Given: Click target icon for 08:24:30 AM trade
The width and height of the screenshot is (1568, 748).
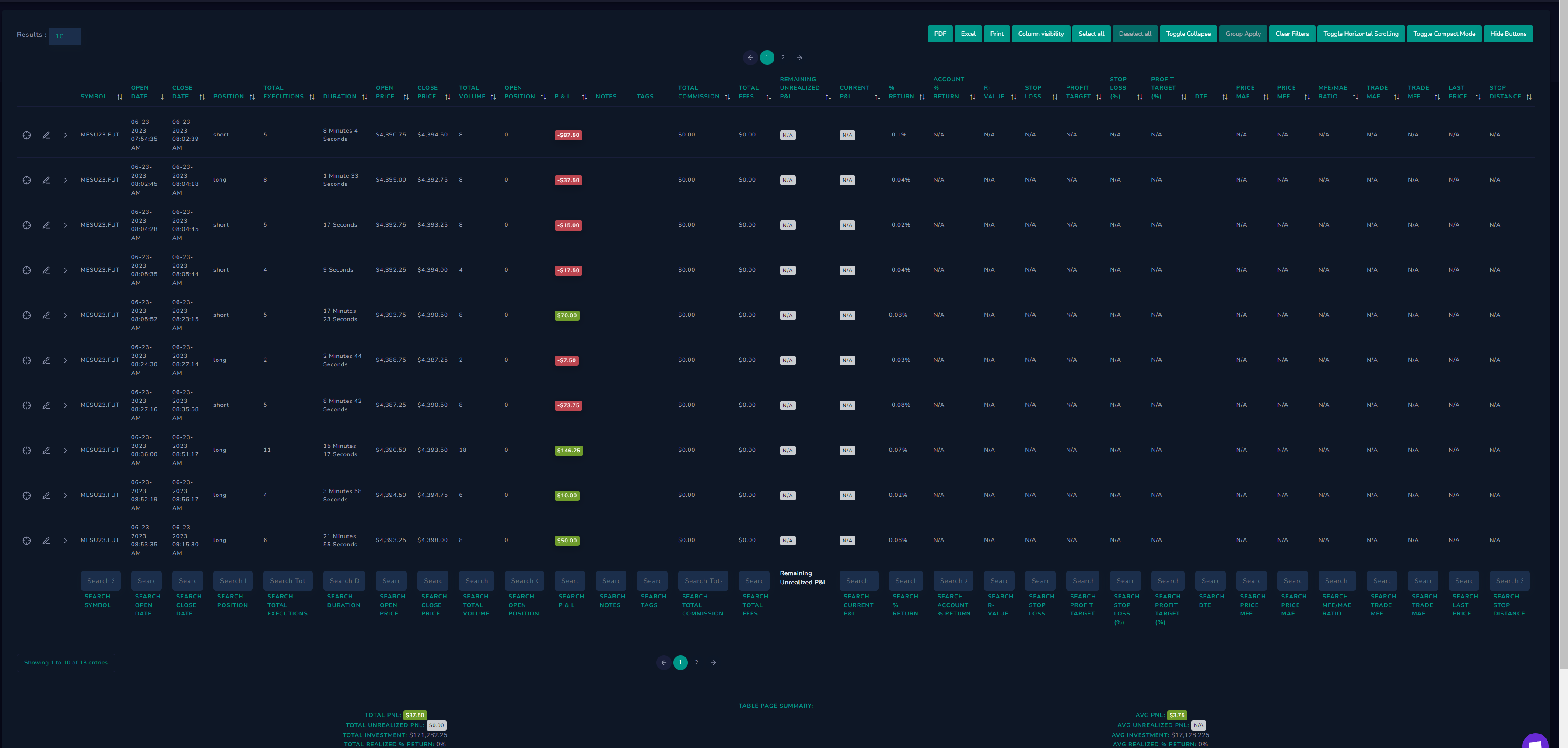Looking at the screenshot, I should [x=27, y=360].
